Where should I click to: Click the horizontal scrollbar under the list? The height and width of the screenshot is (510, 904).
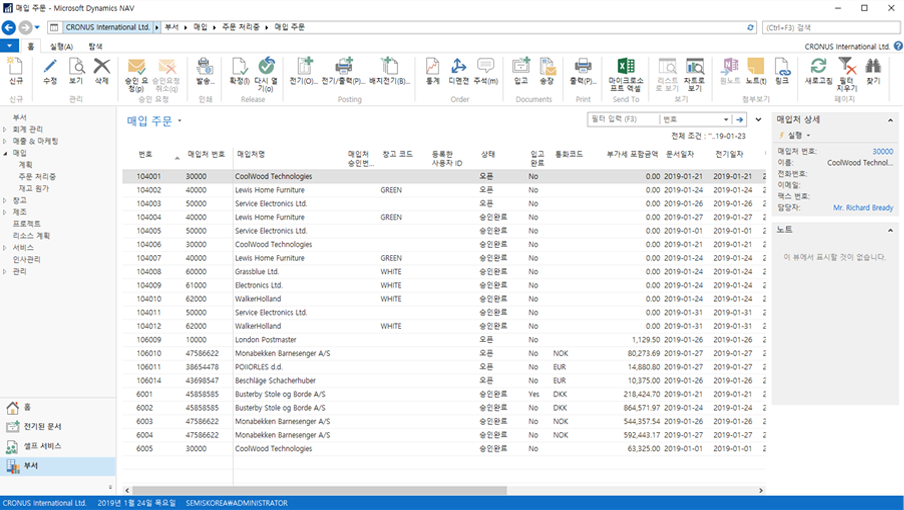(x=319, y=490)
